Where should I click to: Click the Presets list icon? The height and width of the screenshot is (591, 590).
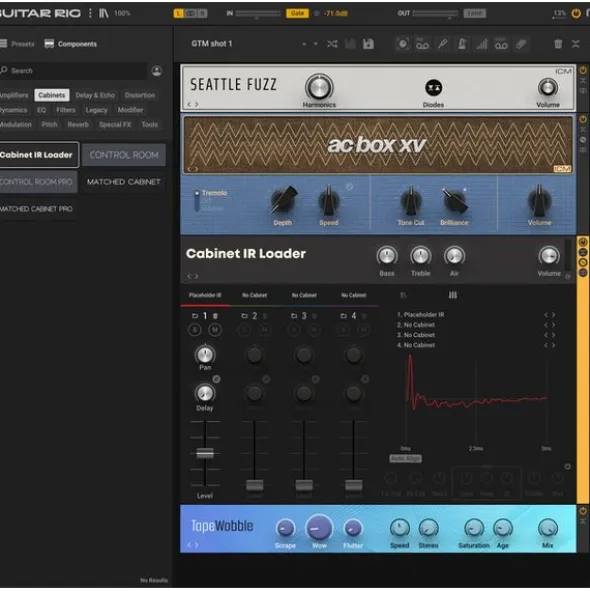tap(3, 44)
